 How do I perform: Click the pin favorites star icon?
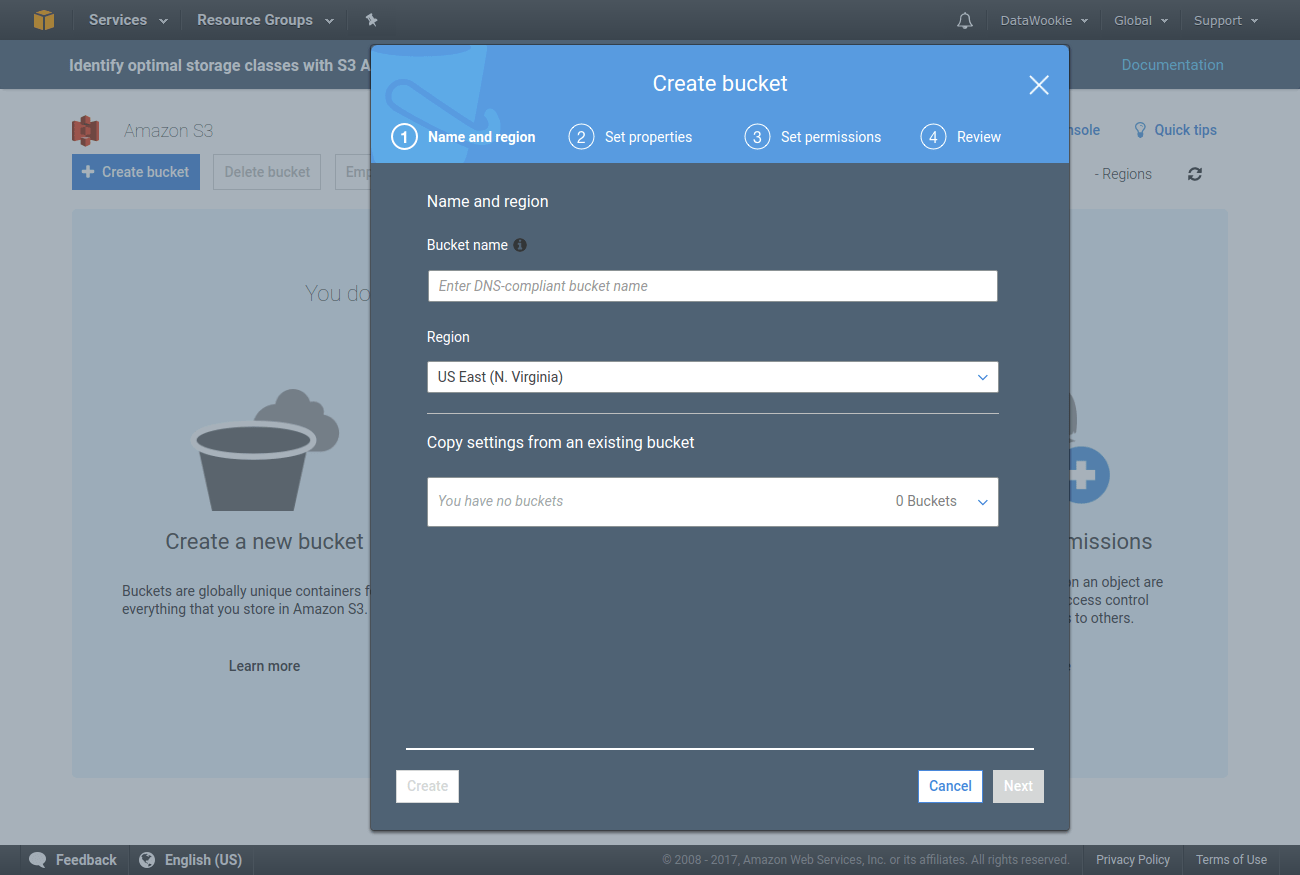coord(371,19)
